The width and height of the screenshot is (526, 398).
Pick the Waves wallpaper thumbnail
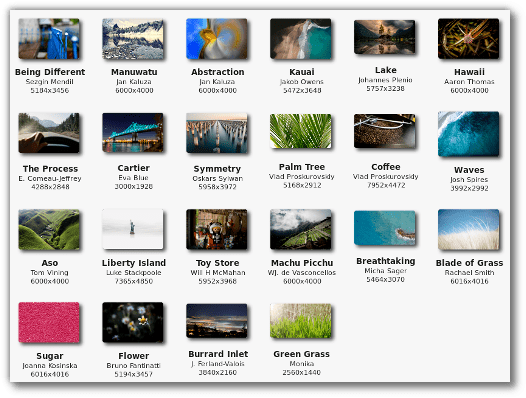point(468,134)
